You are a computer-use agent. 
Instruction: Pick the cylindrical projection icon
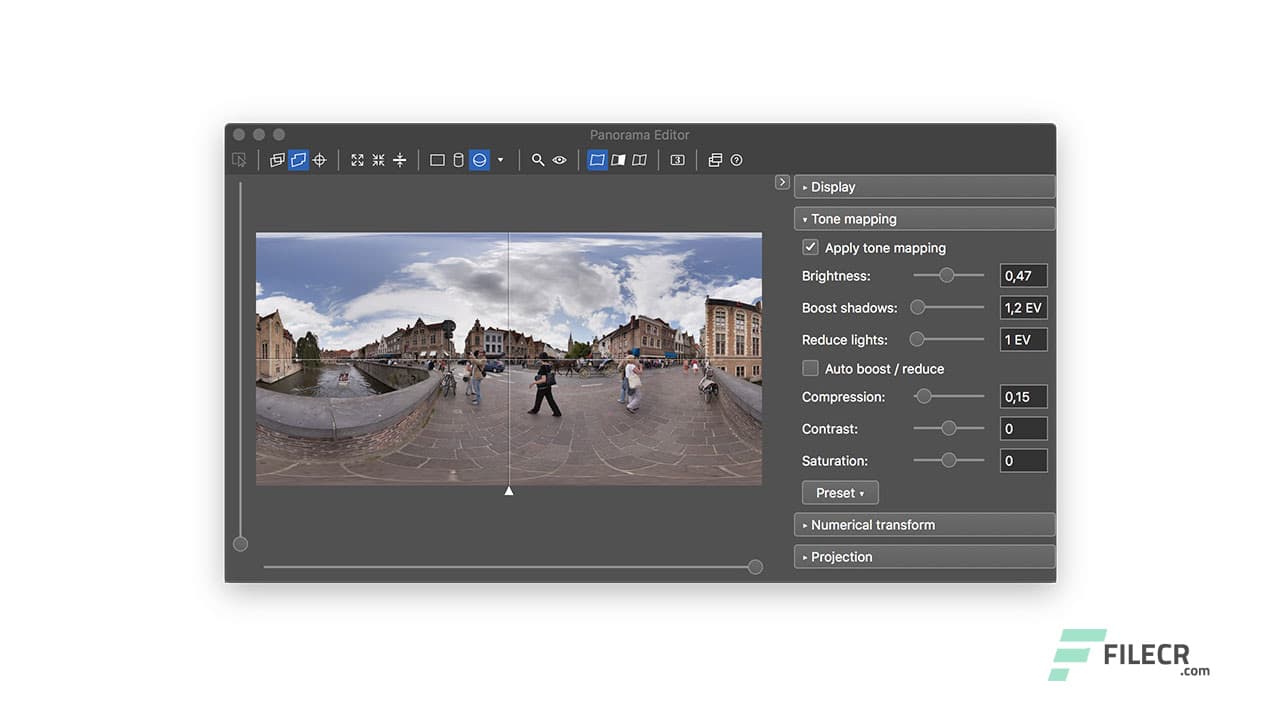pos(458,159)
